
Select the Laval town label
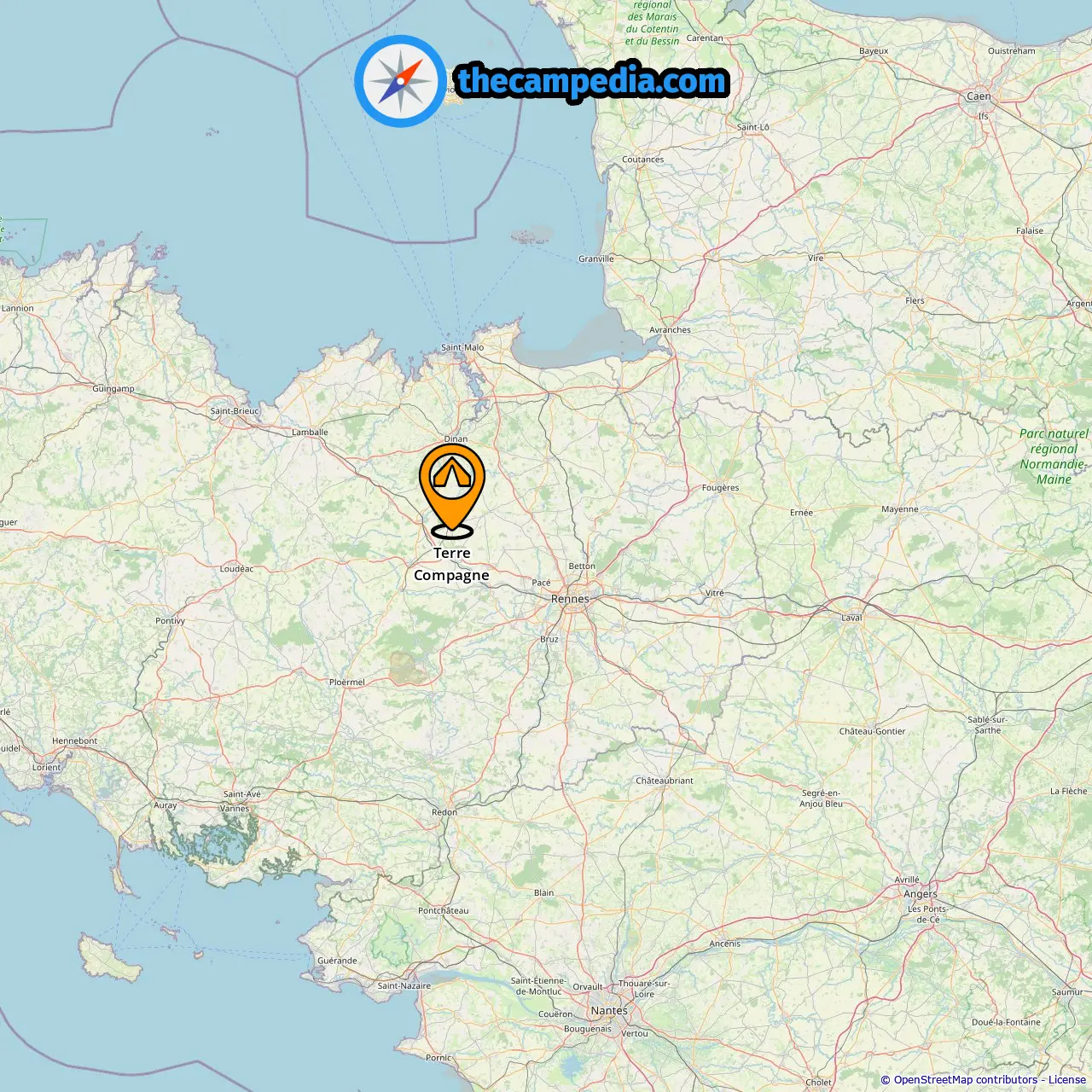851,618
